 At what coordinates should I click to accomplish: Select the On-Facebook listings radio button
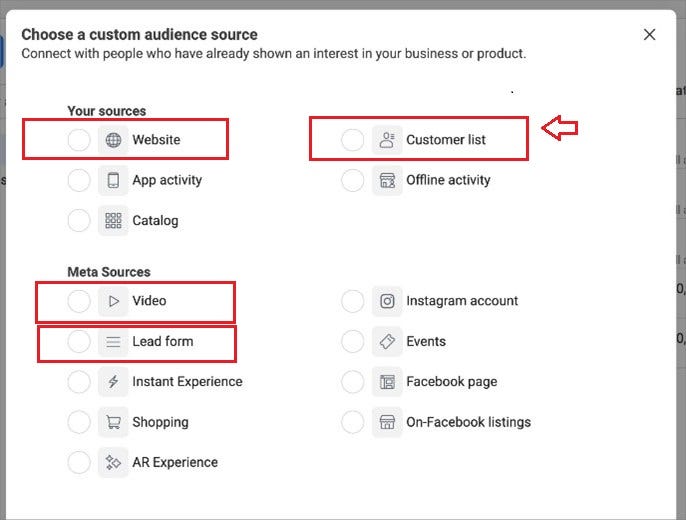click(x=353, y=422)
